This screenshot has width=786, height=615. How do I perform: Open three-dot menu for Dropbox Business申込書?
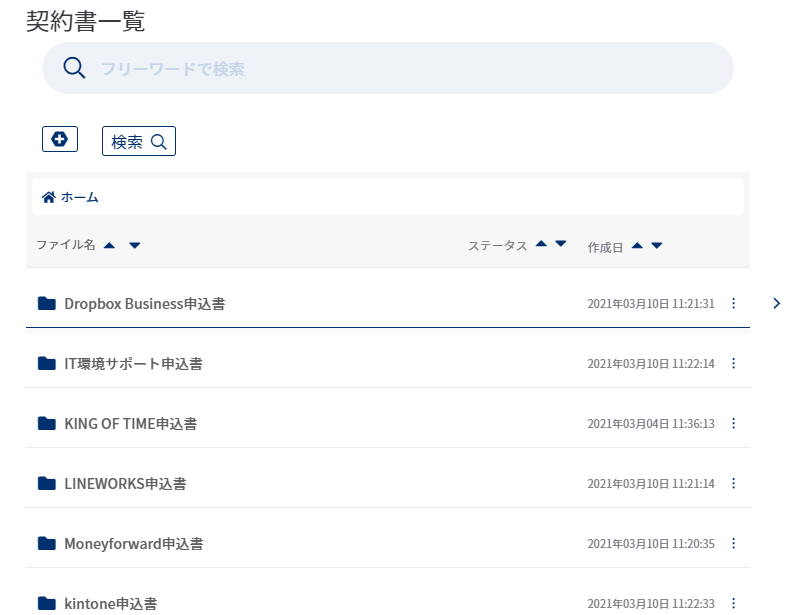pos(733,303)
